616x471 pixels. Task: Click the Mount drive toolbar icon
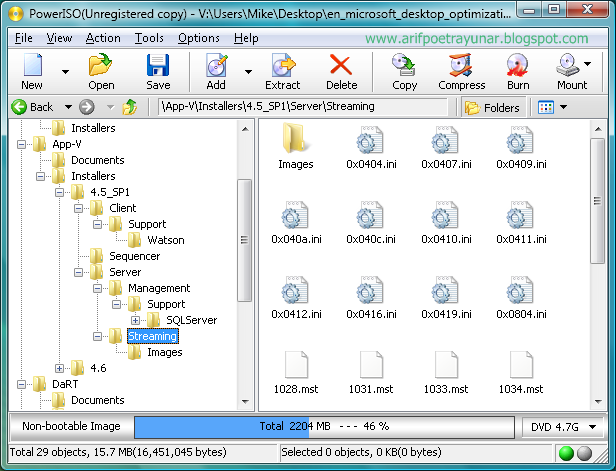(567, 65)
